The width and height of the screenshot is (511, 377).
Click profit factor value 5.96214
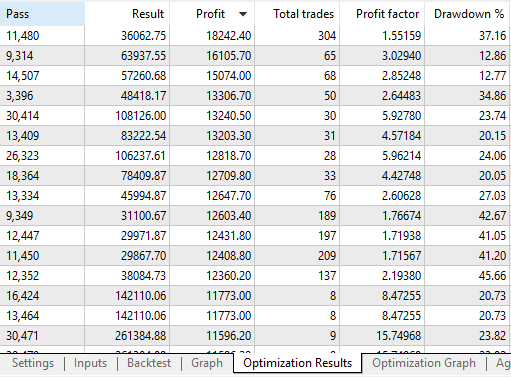click(402, 156)
